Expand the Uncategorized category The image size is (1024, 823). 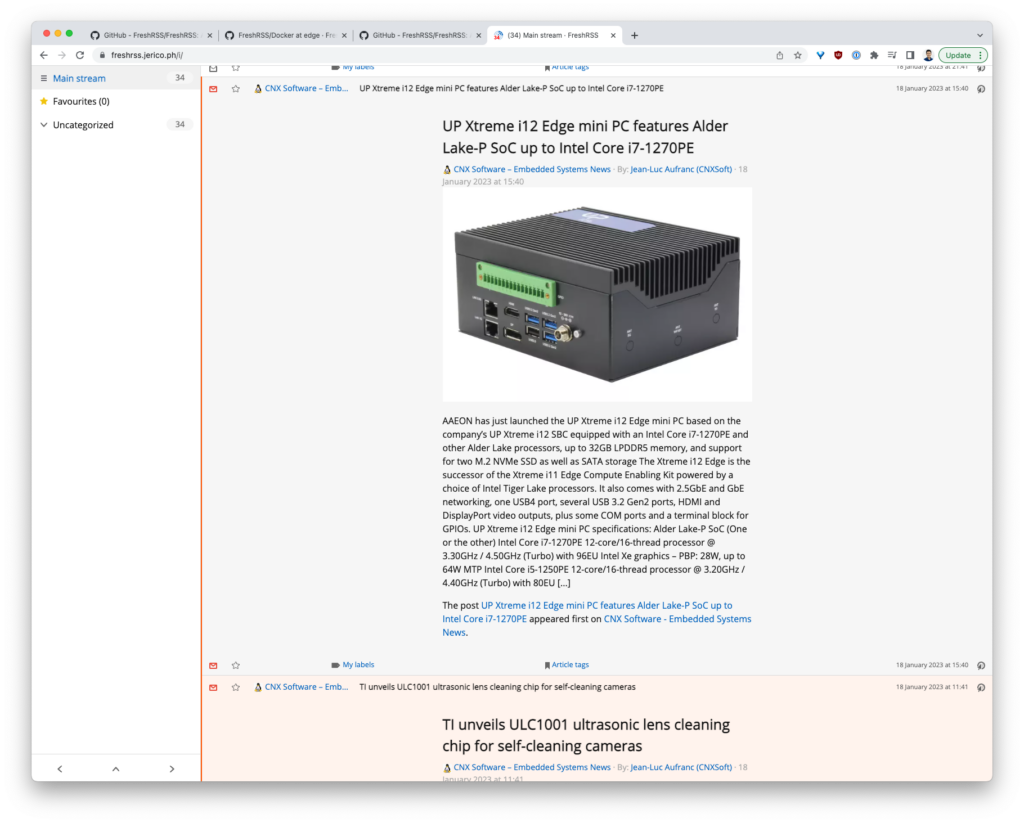click(44, 125)
